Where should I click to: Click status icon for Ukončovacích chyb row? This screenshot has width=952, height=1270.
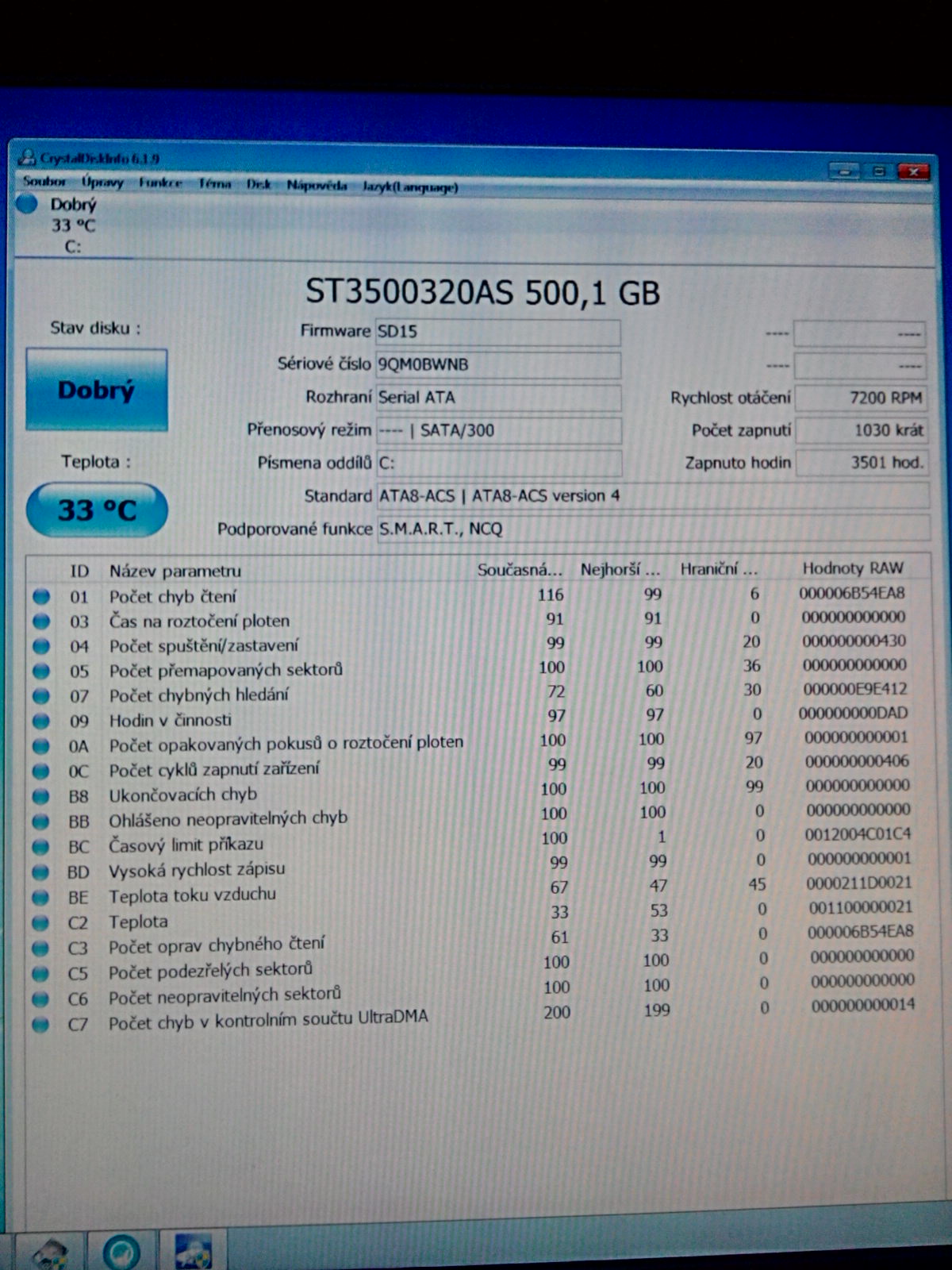click(41, 797)
